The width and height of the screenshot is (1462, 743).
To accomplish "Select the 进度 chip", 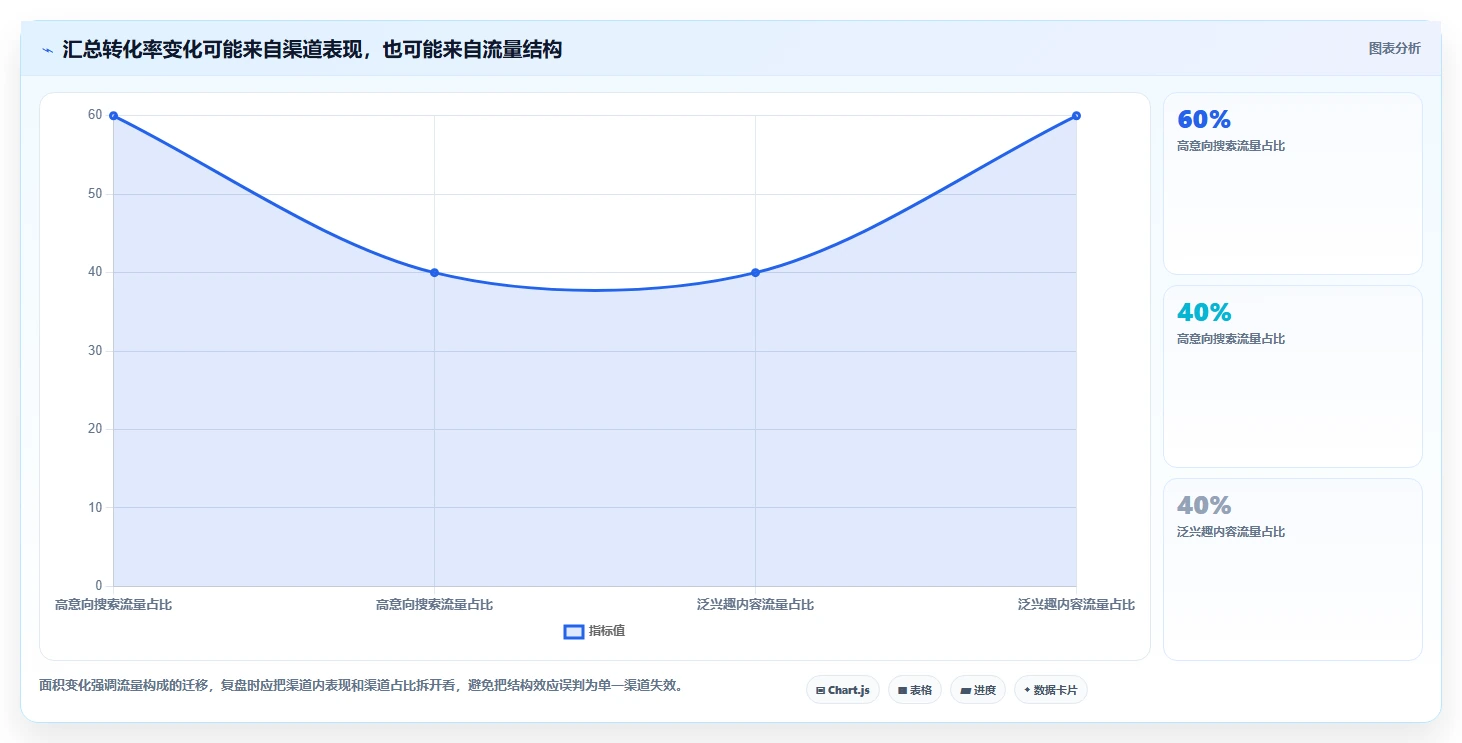I will pyautogui.click(x=978, y=690).
